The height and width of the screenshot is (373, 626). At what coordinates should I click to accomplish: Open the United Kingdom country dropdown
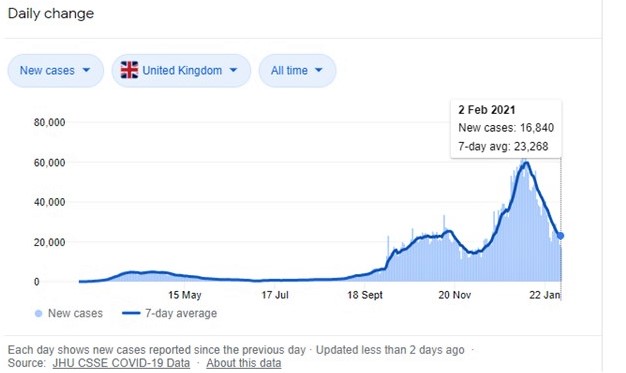181,71
